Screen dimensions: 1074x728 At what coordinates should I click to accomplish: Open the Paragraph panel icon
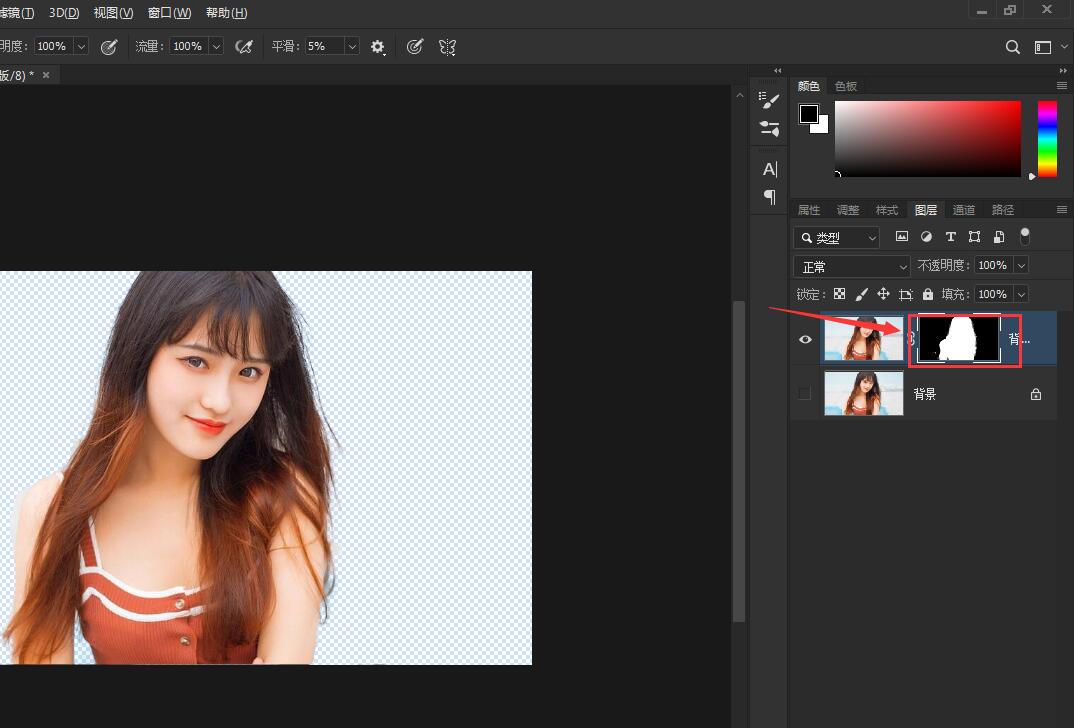769,196
